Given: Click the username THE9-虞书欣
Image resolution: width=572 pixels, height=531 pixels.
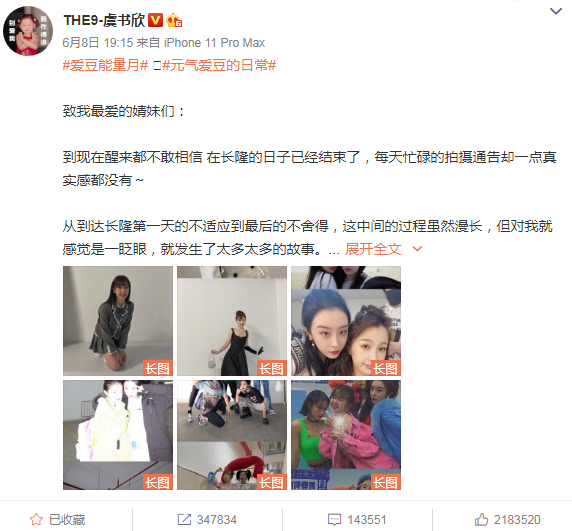Looking at the screenshot, I should pos(104,20).
